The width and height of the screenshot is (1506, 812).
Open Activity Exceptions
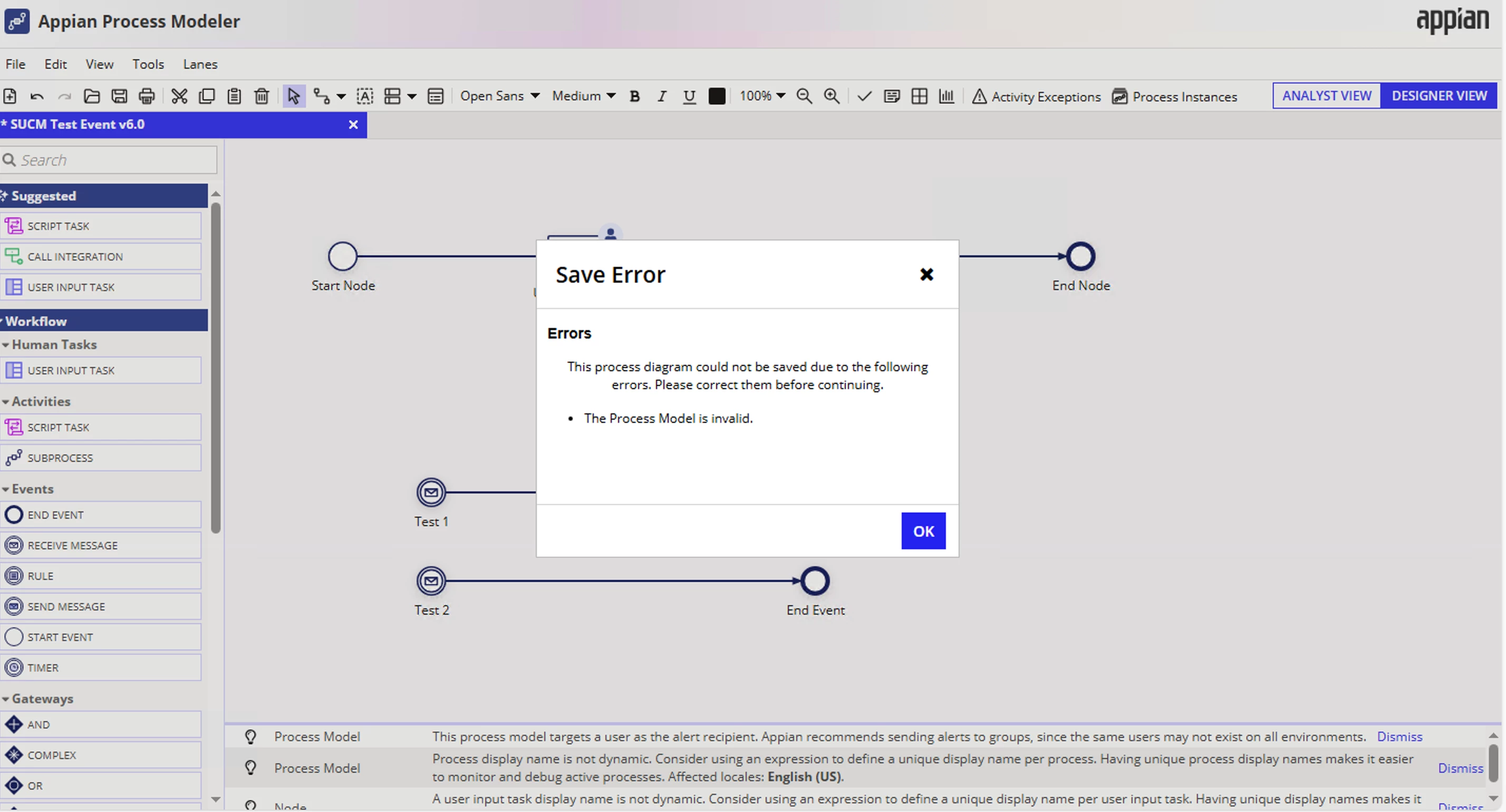[1037, 96]
